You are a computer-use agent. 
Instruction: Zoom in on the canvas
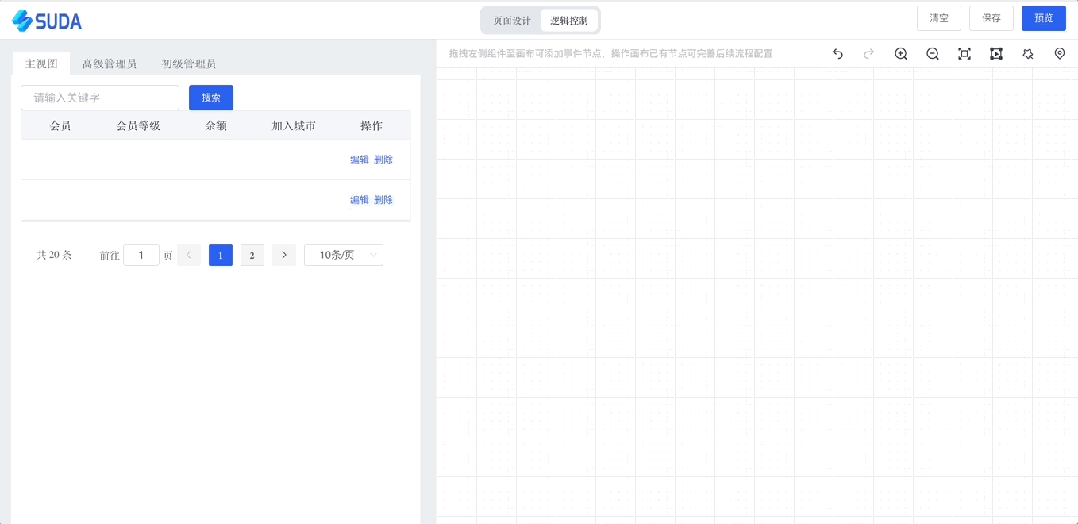[x=901, y=54]
